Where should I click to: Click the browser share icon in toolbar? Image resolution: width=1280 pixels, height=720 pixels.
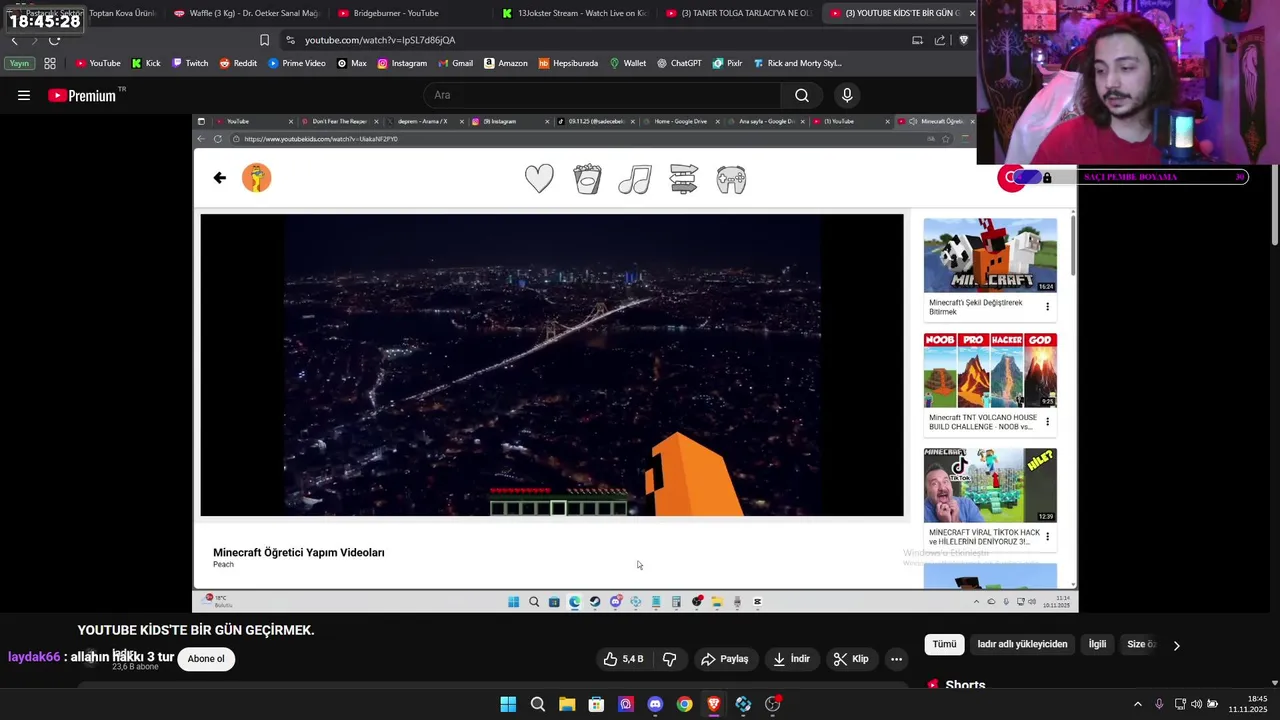tap(940, 40)
